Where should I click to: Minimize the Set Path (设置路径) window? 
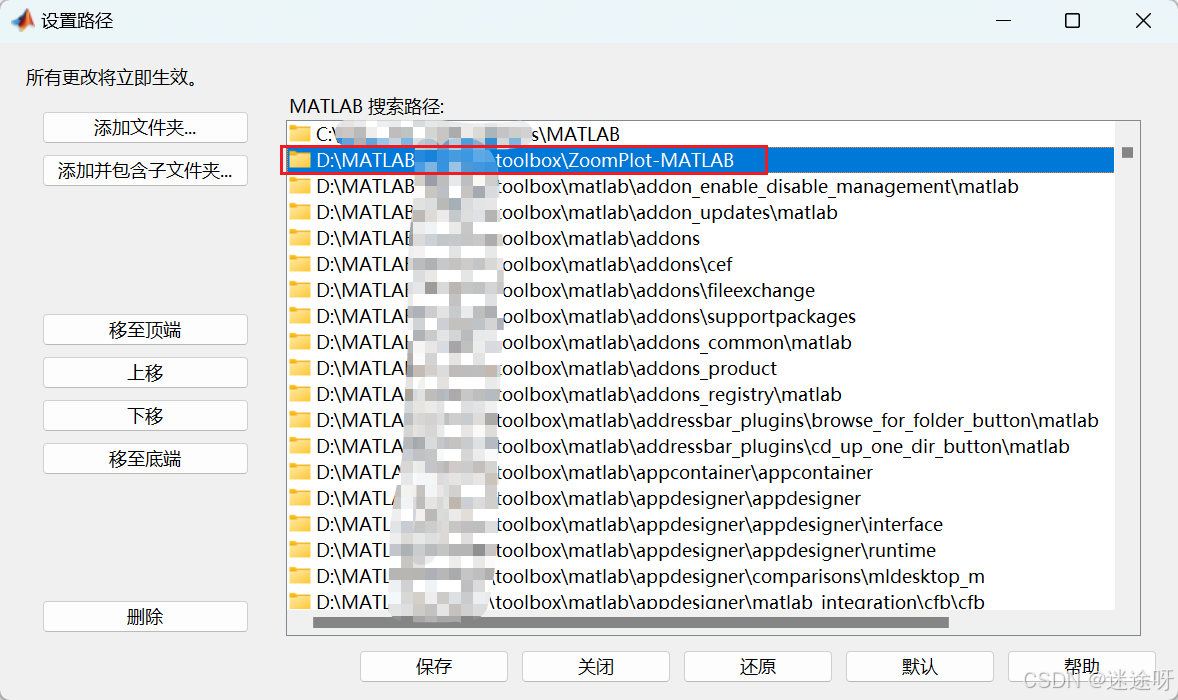(x=1003, y=20)
